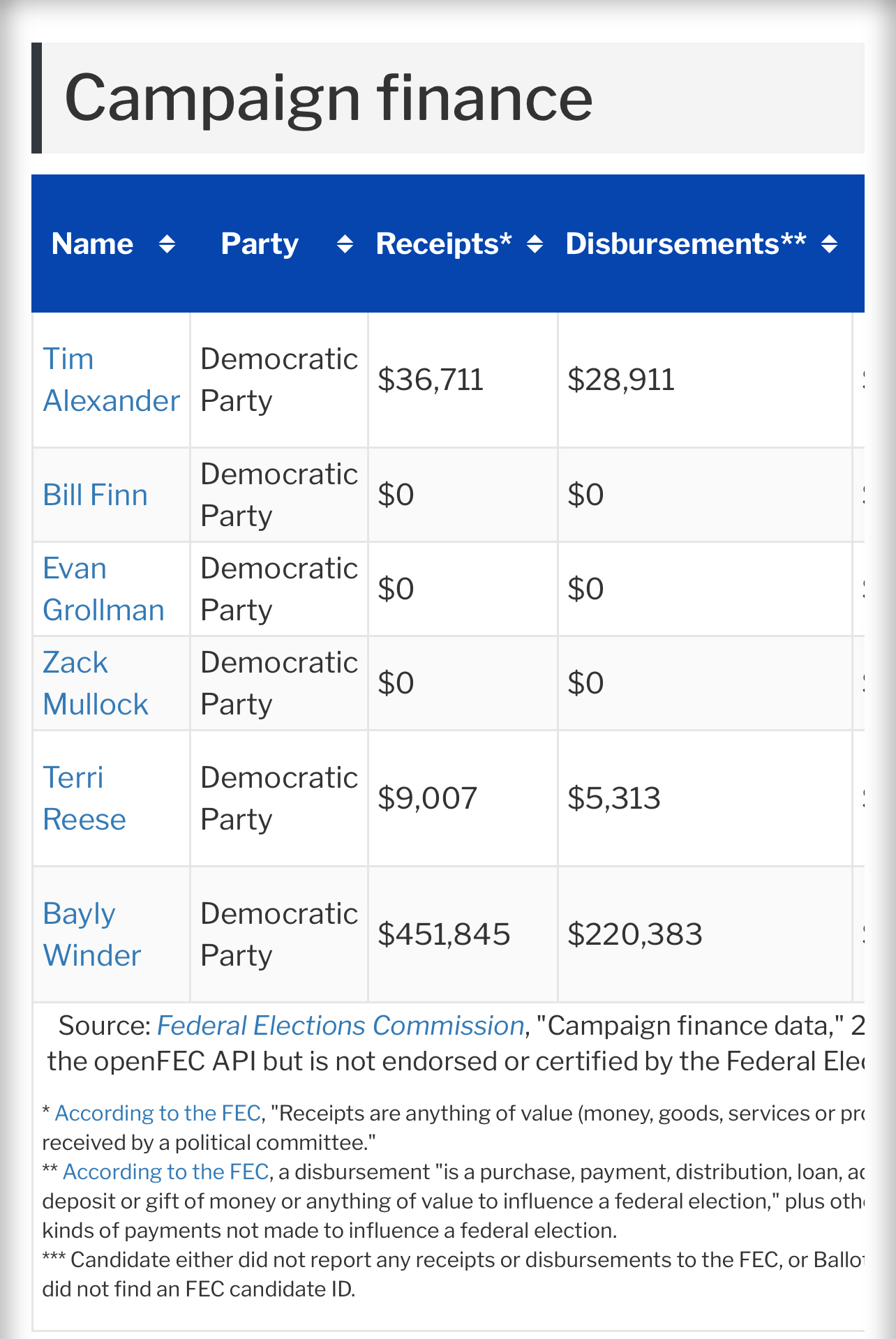Click the Disbursements** column header text
This screenshot has width=896, height=1339.
[x=685, y=244]
